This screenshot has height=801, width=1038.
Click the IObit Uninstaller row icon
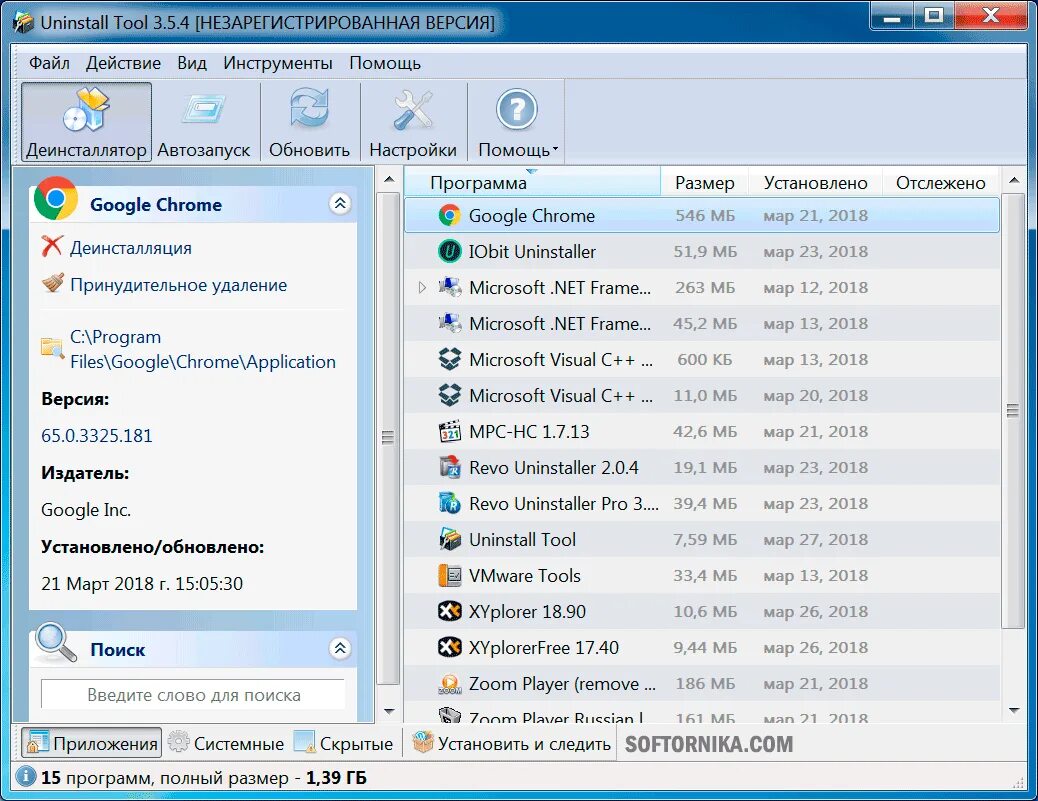(449, 252)
